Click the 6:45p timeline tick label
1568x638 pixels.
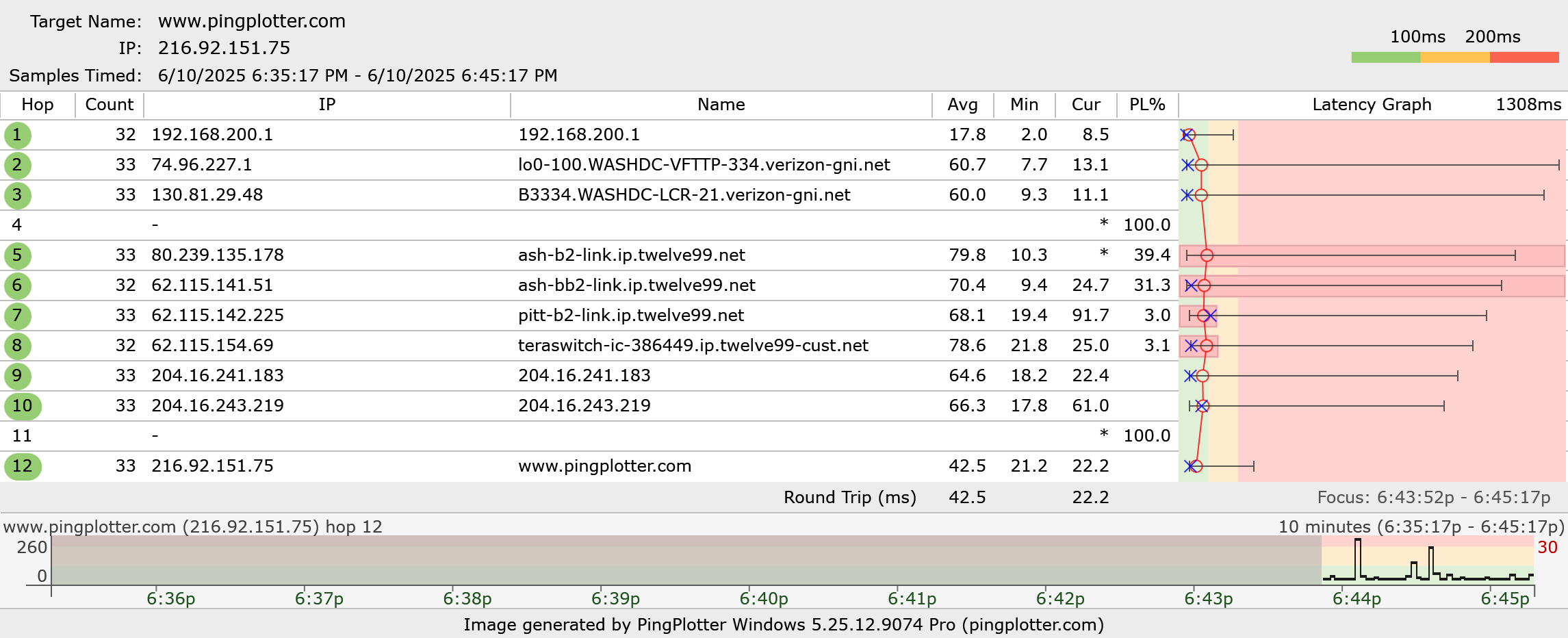point(1505,599)
